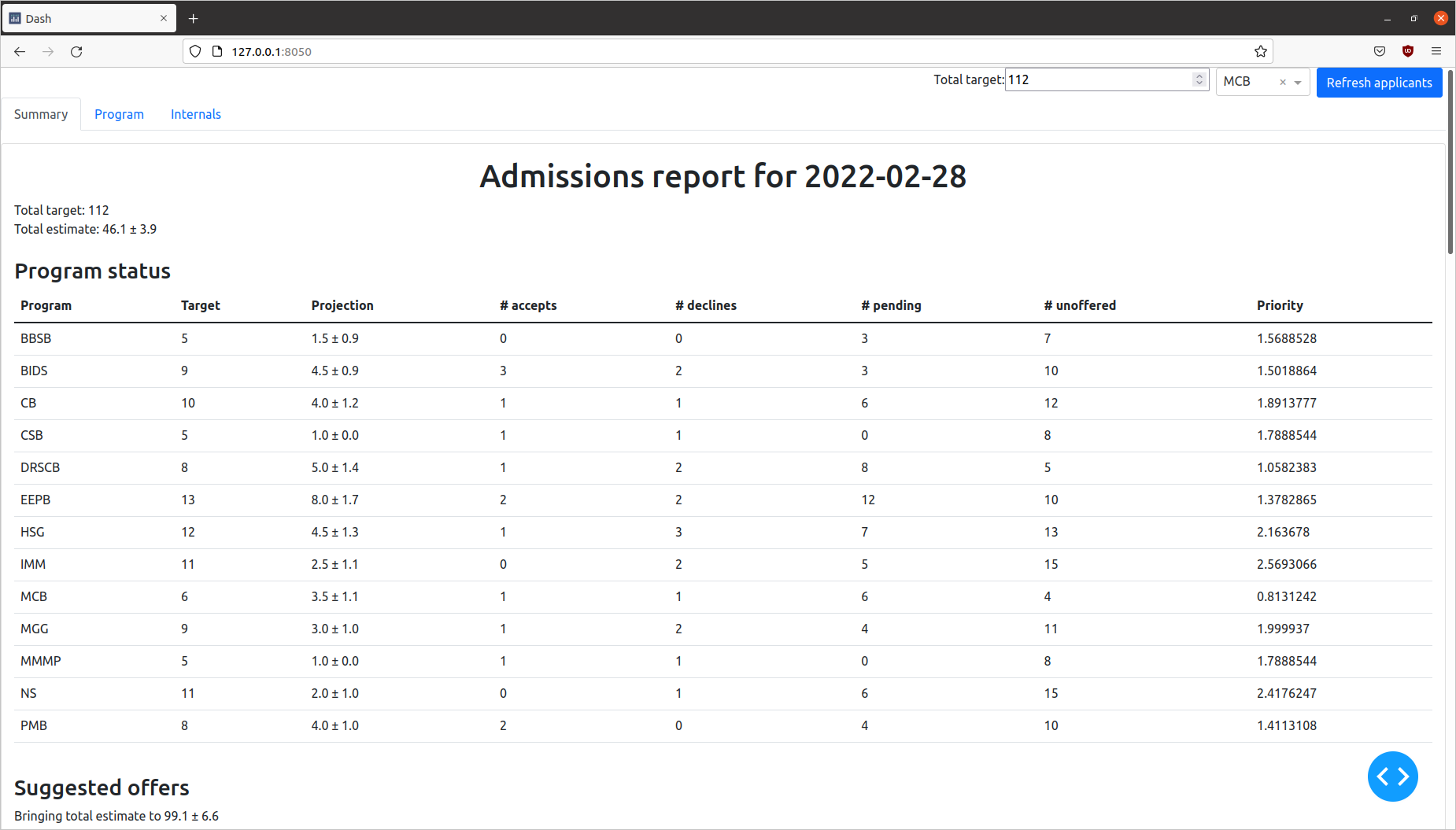Open the tracking protection shield
The image size is (1456, 830).
pyautogui.click(x=194, y=51)
